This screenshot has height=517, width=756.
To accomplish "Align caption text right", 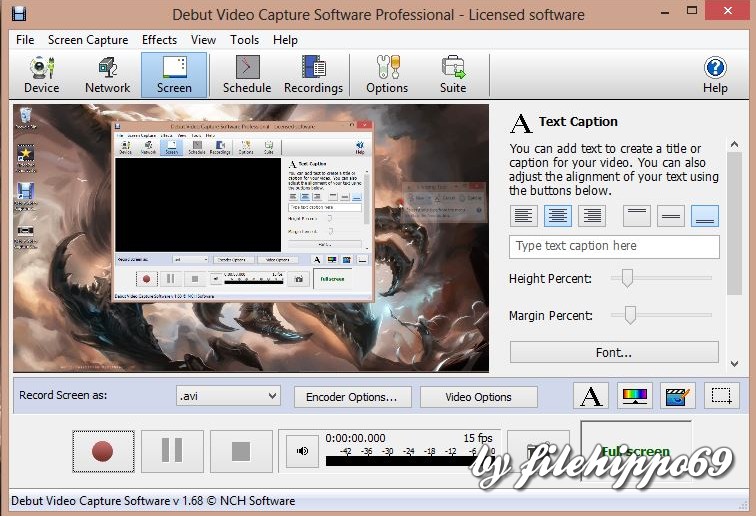I will 592,216.
